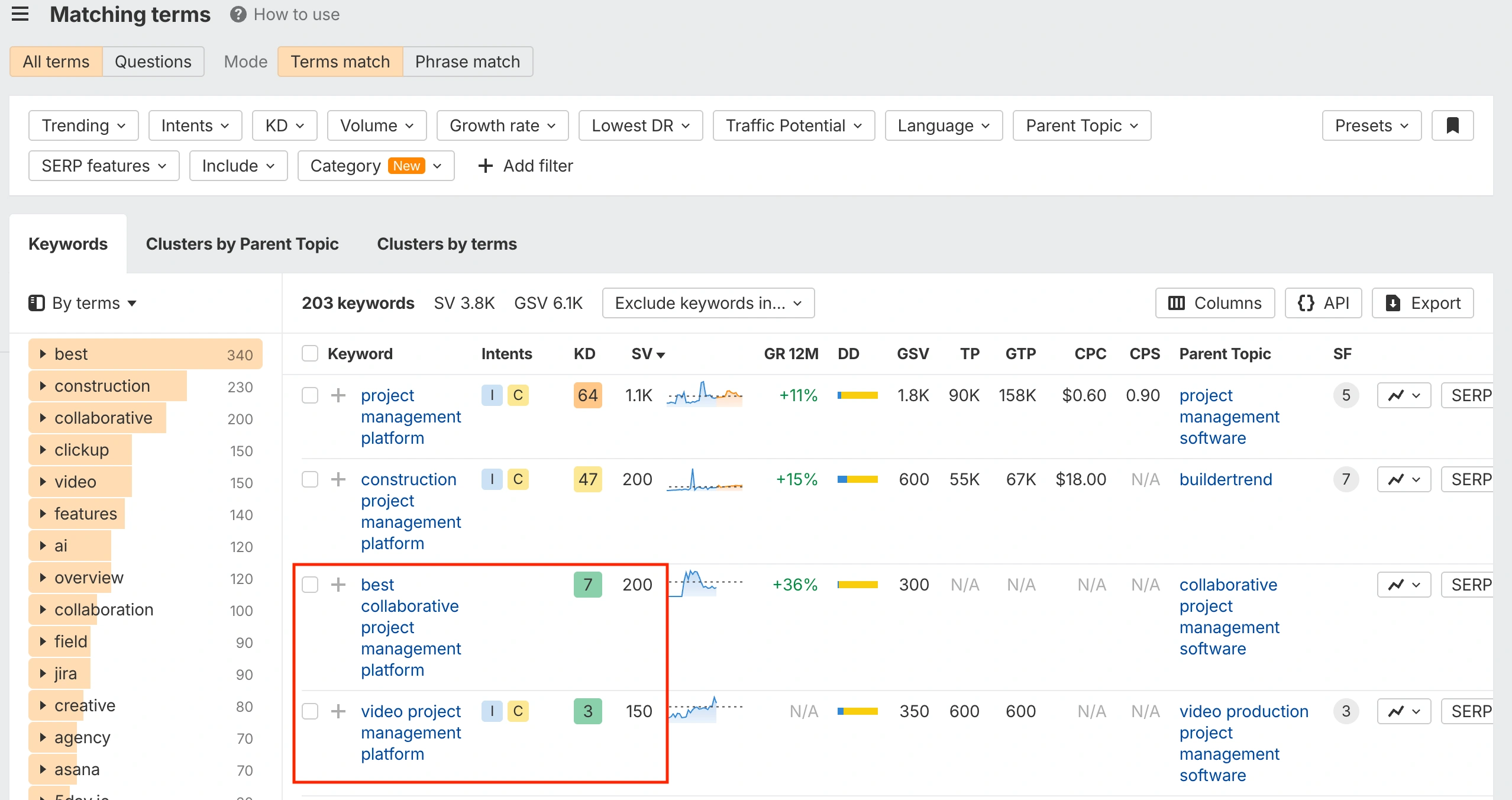This screenshot has width=1512, height=800.
Task: Click SF badge 5 for project management platform
Action: tap(1346, 395)
